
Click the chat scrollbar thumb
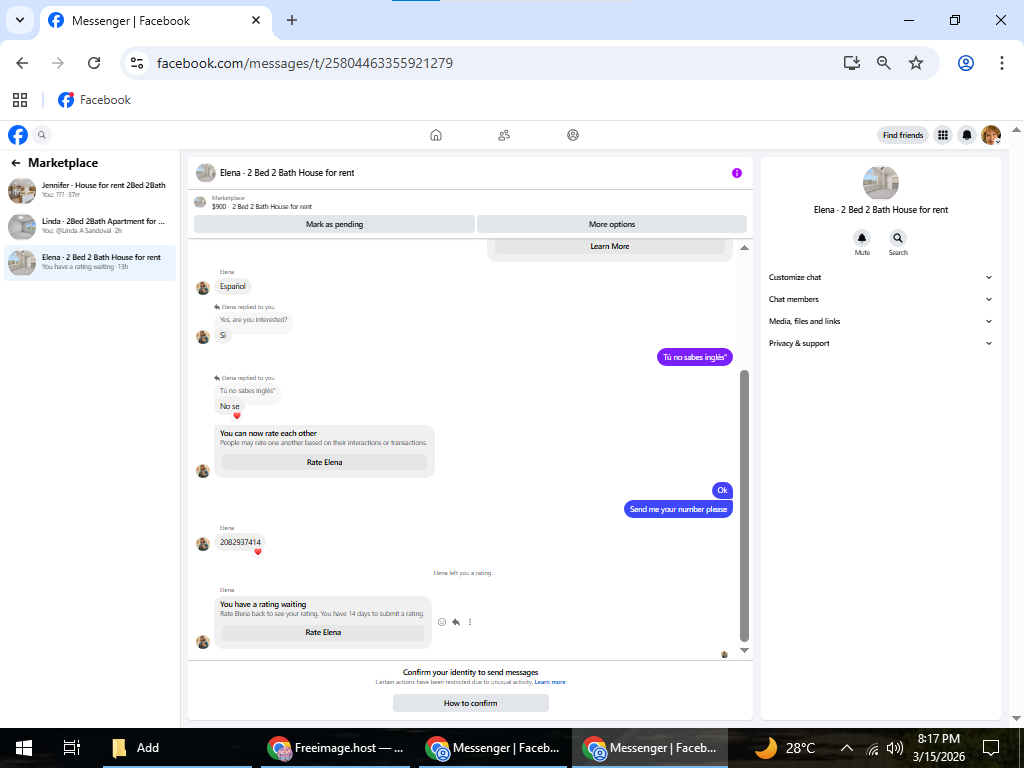744,506
